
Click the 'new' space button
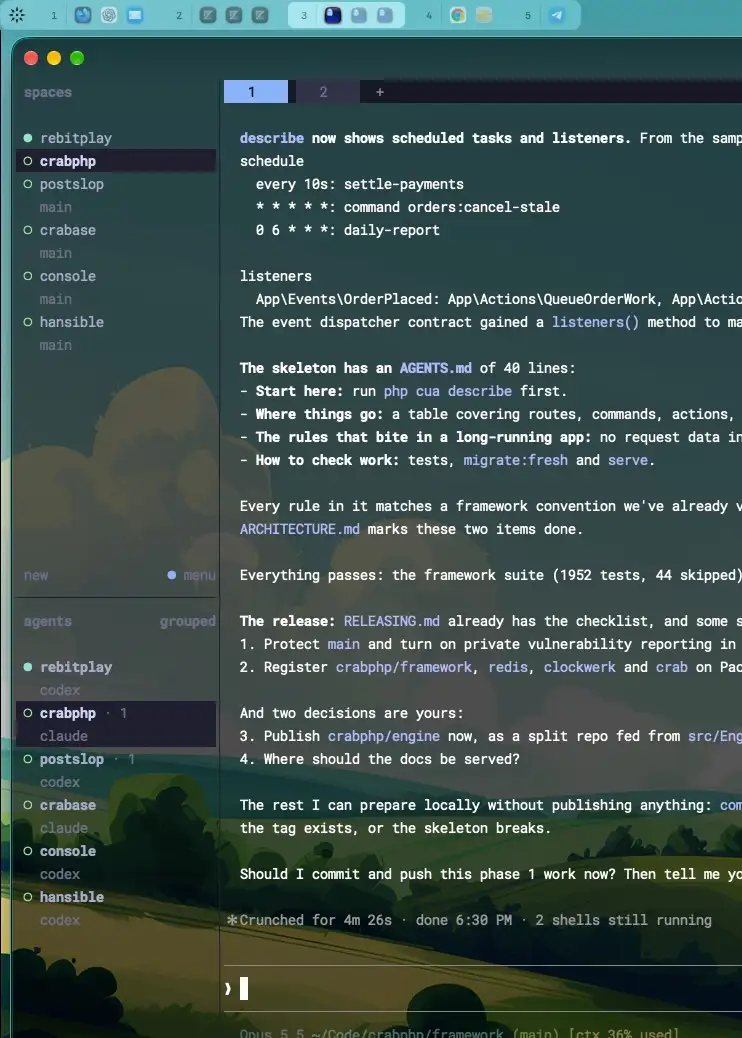[36, 575]
